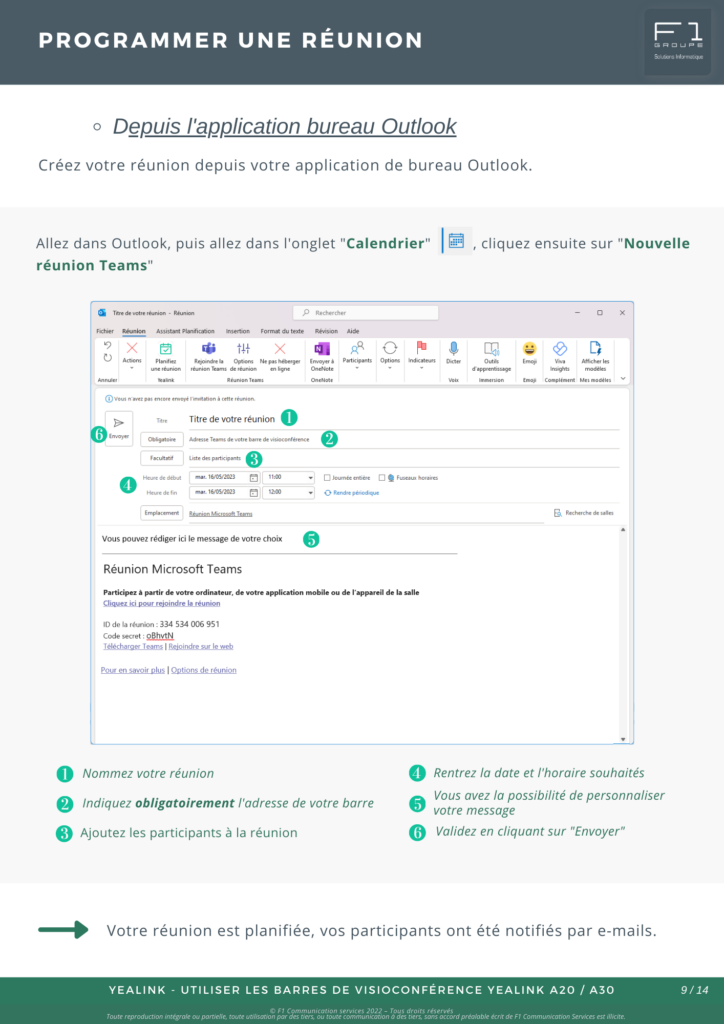Collapse the ribbon with the chevron
Screen dimensions: 724x1024
[623, 378]
